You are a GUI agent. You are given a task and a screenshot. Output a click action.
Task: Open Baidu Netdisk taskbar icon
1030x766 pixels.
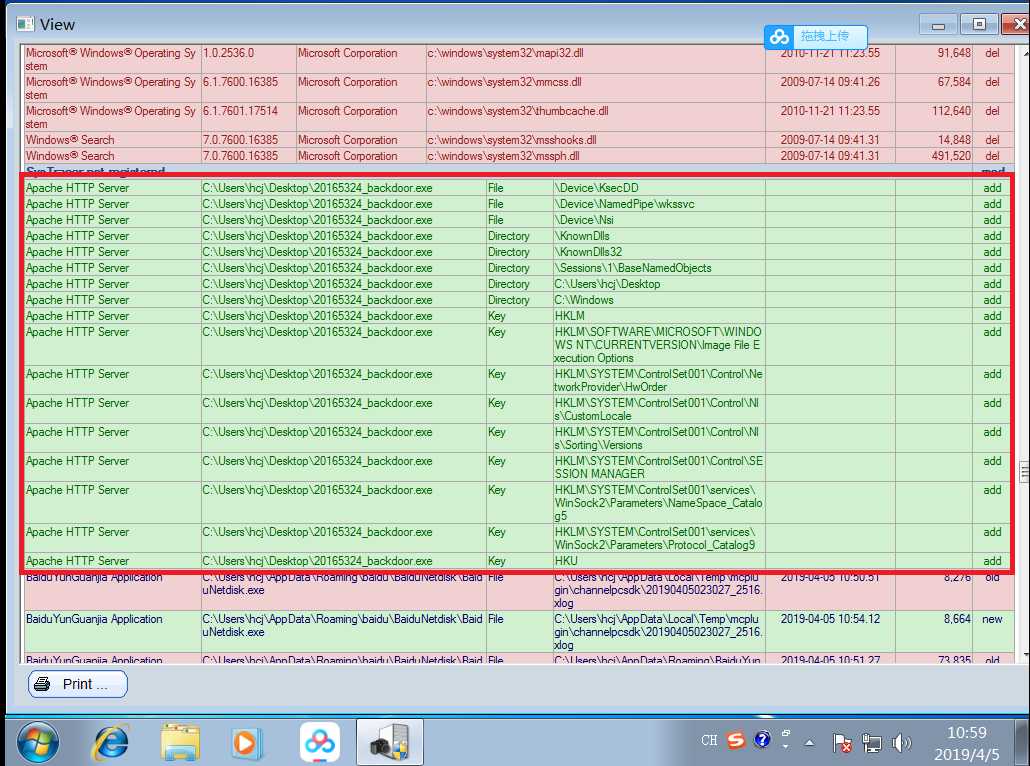[x=320, y=742]
